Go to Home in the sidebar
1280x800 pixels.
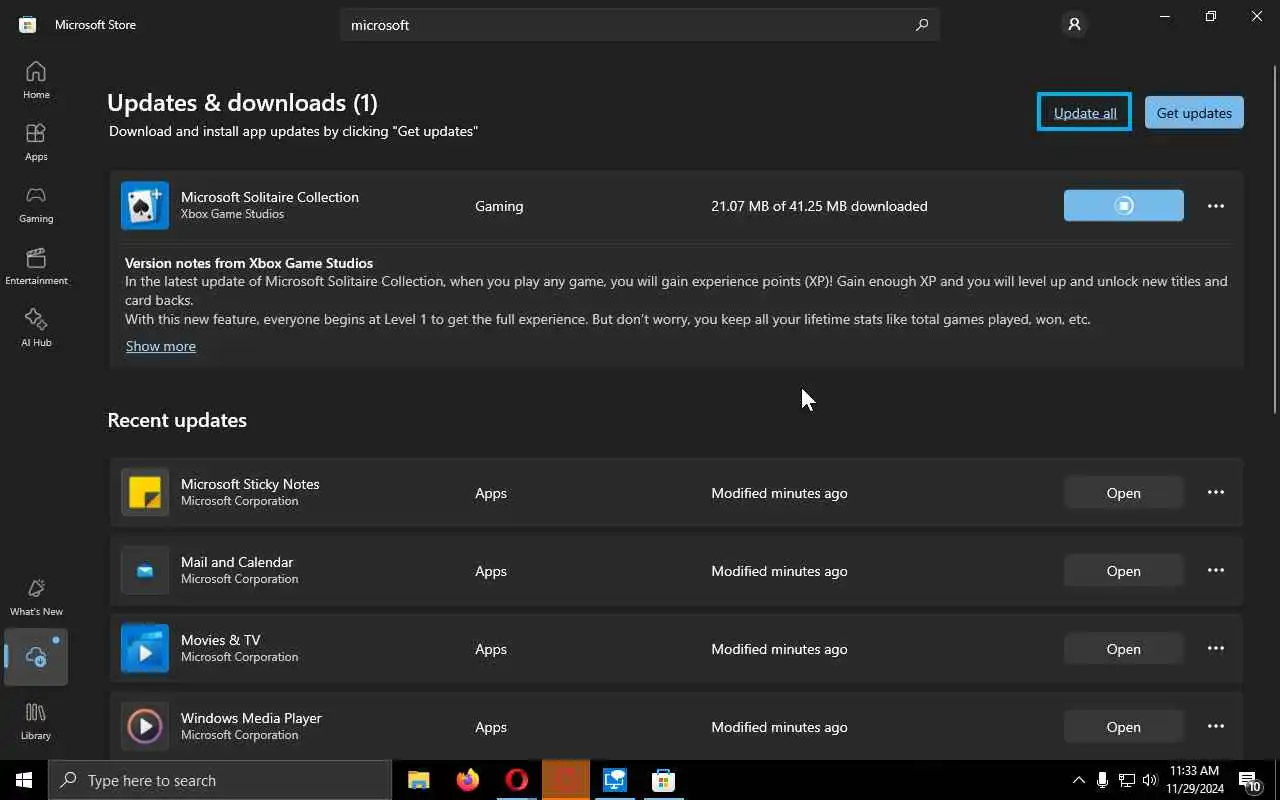click(36, 80)
